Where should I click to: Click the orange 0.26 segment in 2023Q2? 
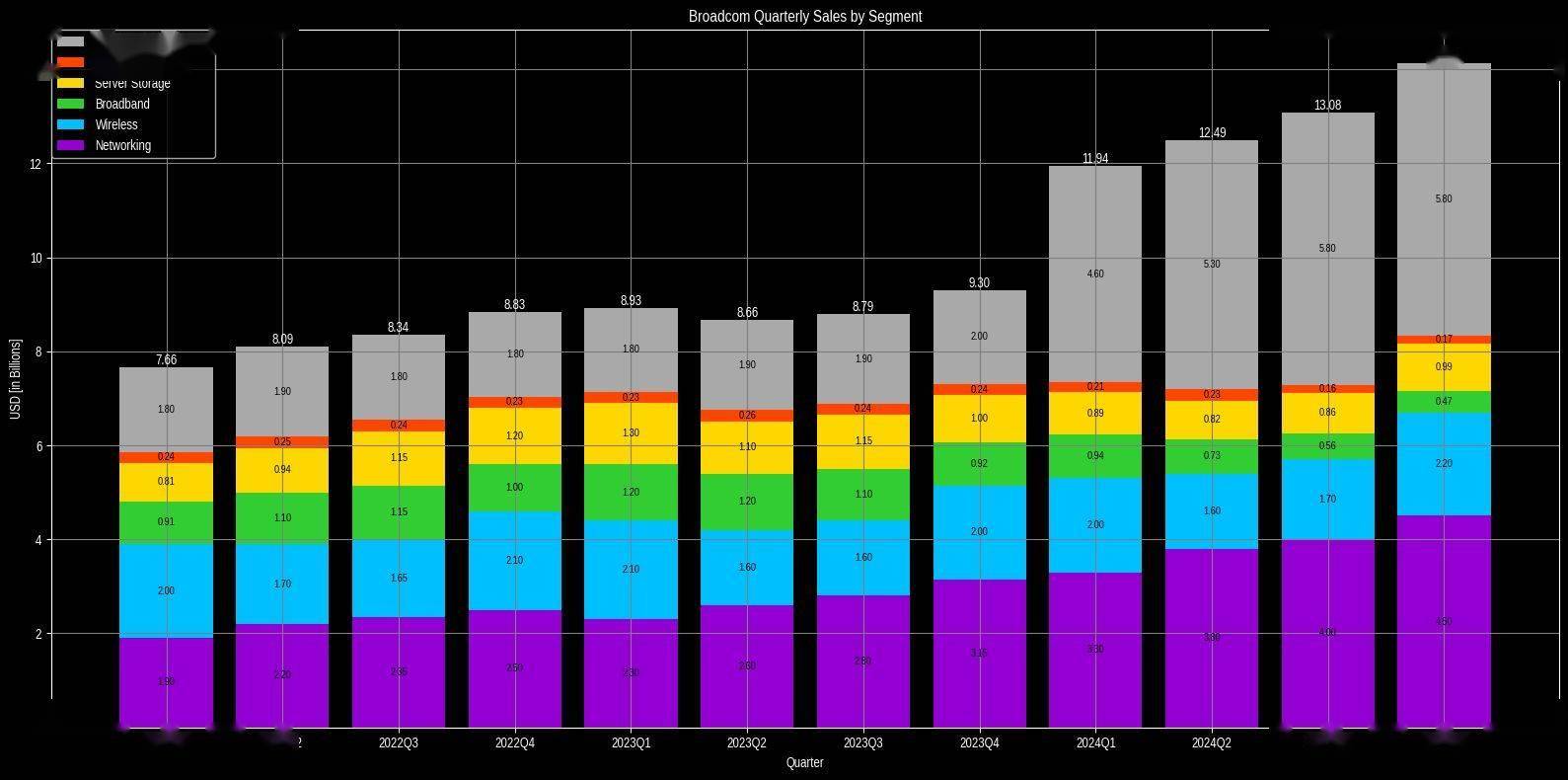tap(747, 416)
